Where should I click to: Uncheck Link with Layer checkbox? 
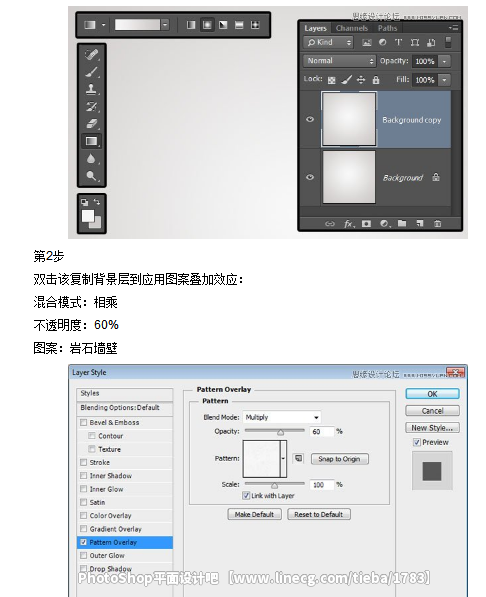point(246,495)
